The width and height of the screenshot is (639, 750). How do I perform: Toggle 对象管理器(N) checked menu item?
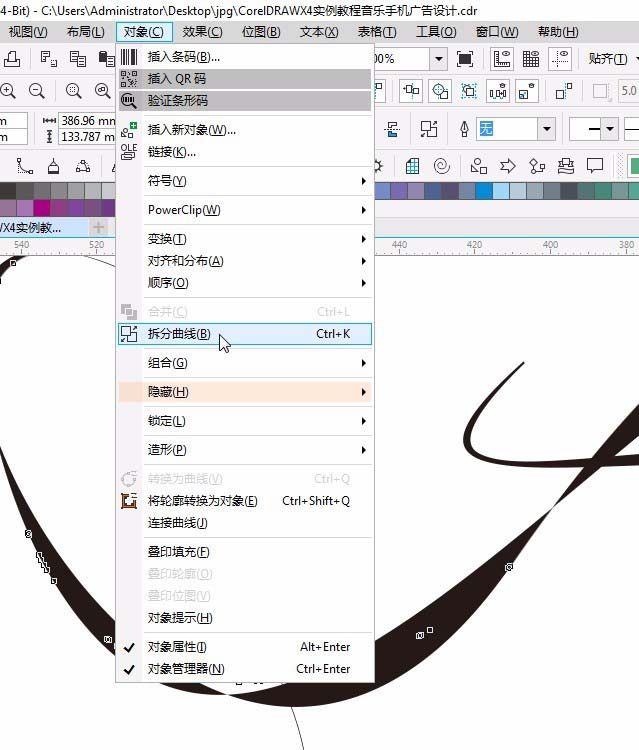244,669
